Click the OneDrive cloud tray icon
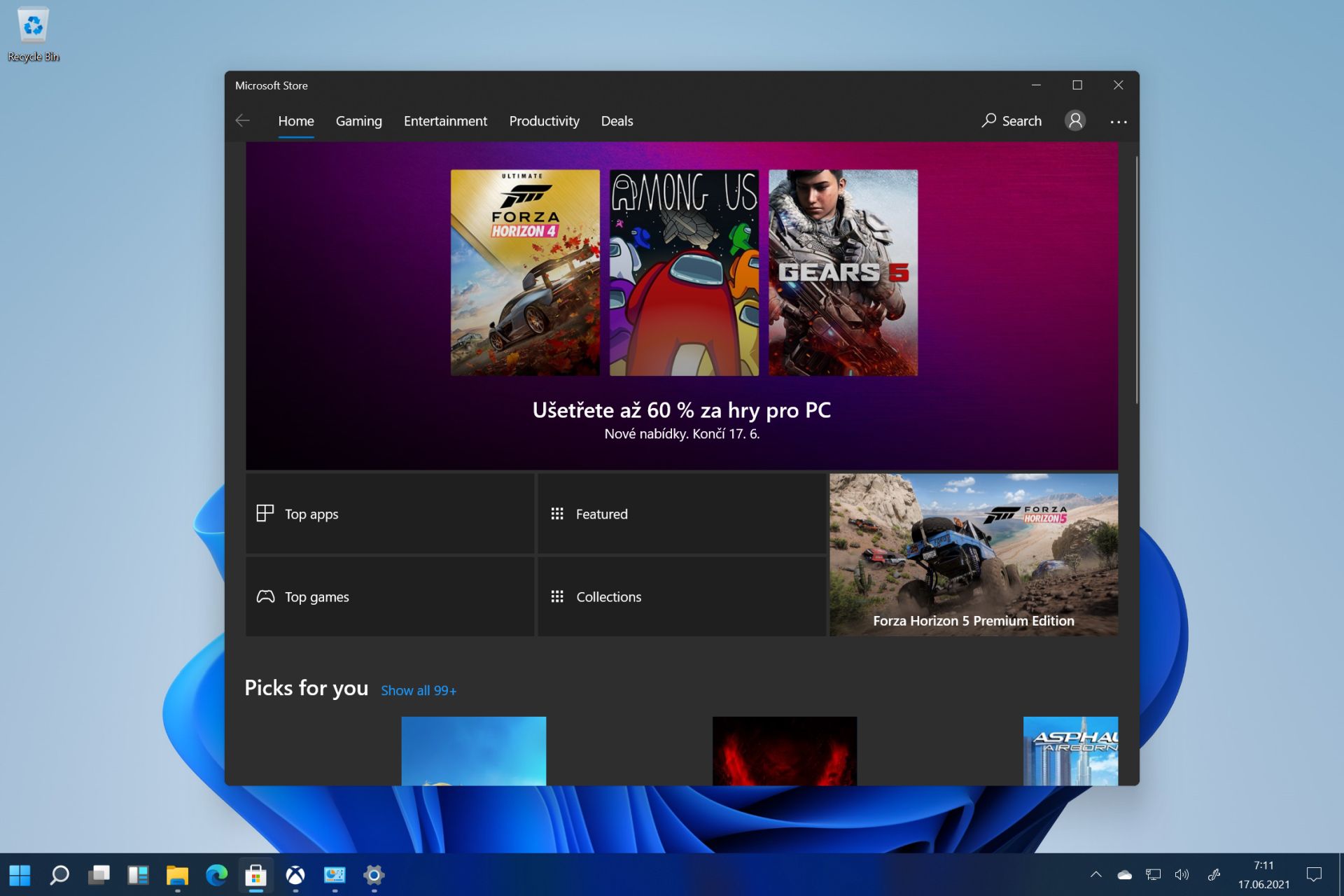1344x896 pixels. point(1125,874)
